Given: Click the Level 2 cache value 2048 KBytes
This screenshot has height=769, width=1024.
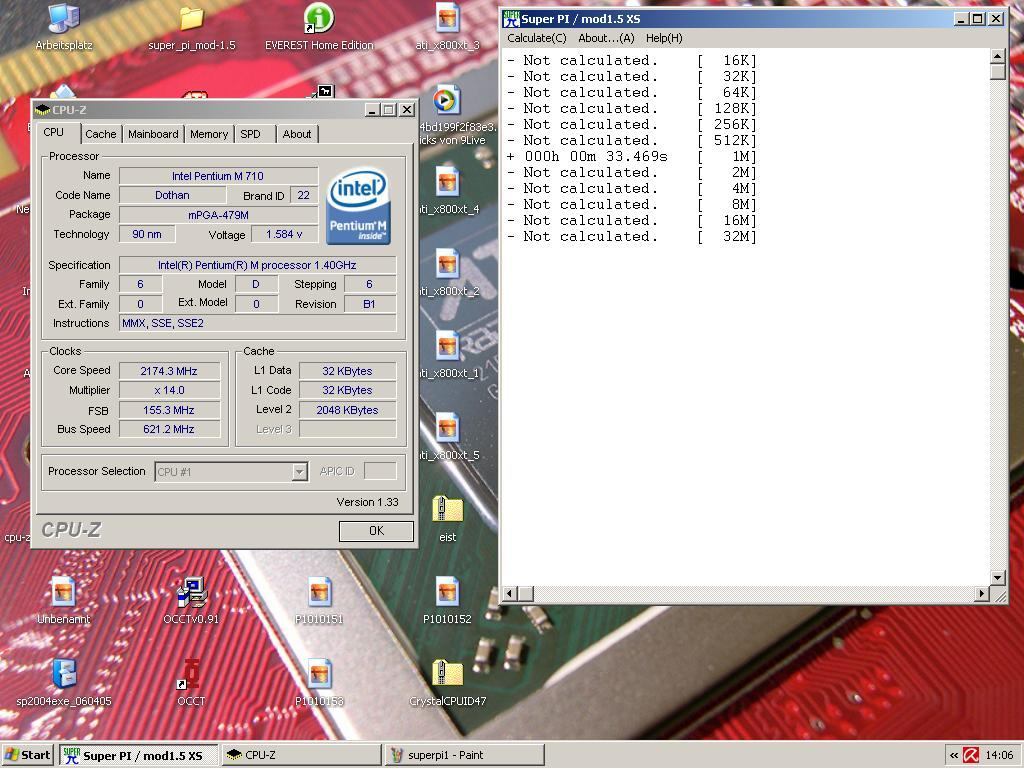Looking at the screenshot, I should pos(347,410).
